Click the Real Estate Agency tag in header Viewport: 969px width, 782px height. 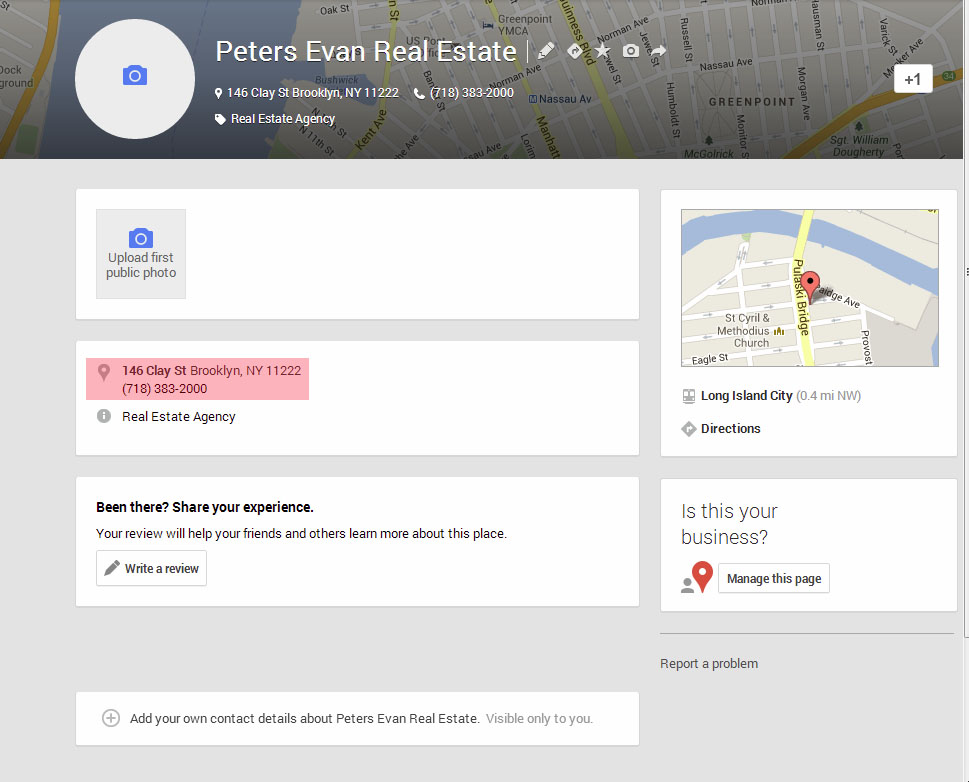282,118
